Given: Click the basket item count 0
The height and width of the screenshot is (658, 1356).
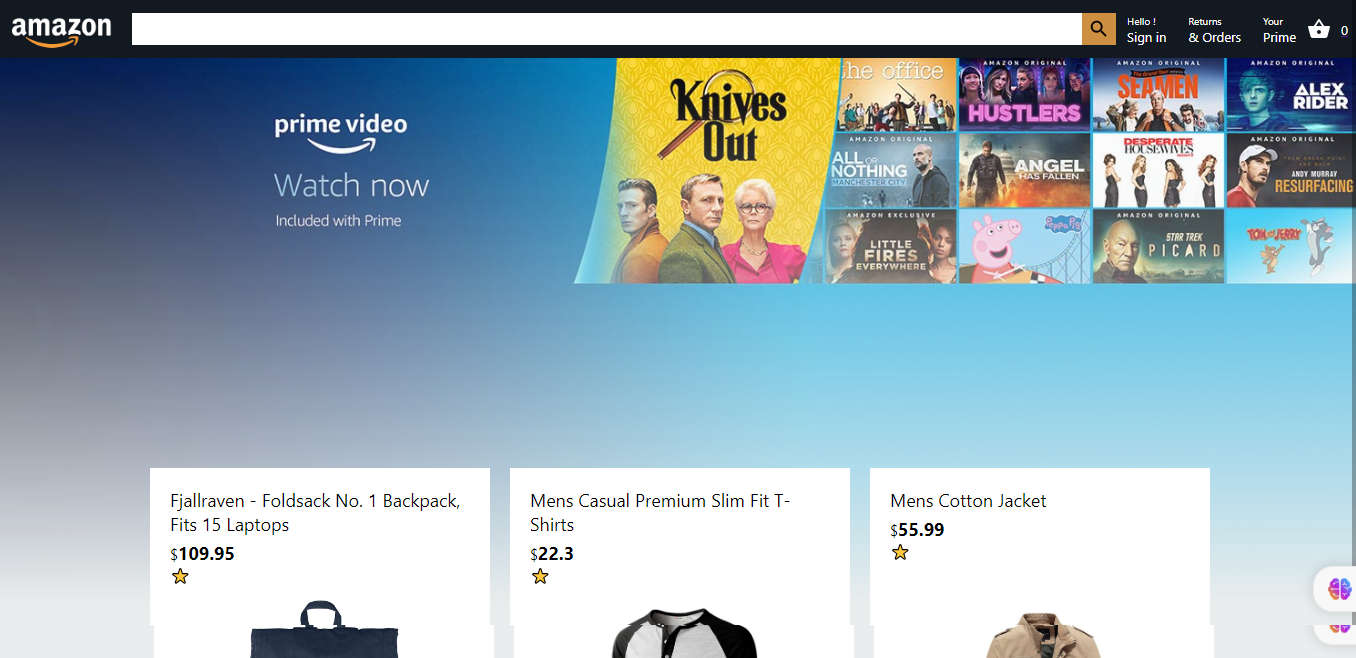Looking at the screenshot, I should coord(1344,31).
